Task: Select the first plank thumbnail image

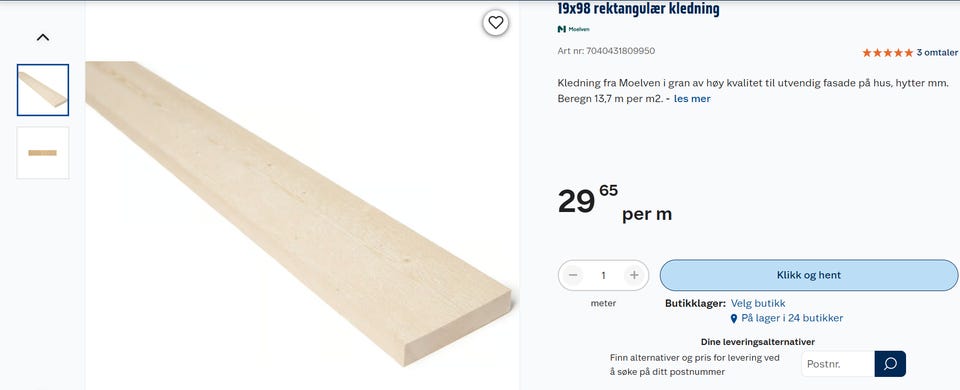Action: [43, 90]
